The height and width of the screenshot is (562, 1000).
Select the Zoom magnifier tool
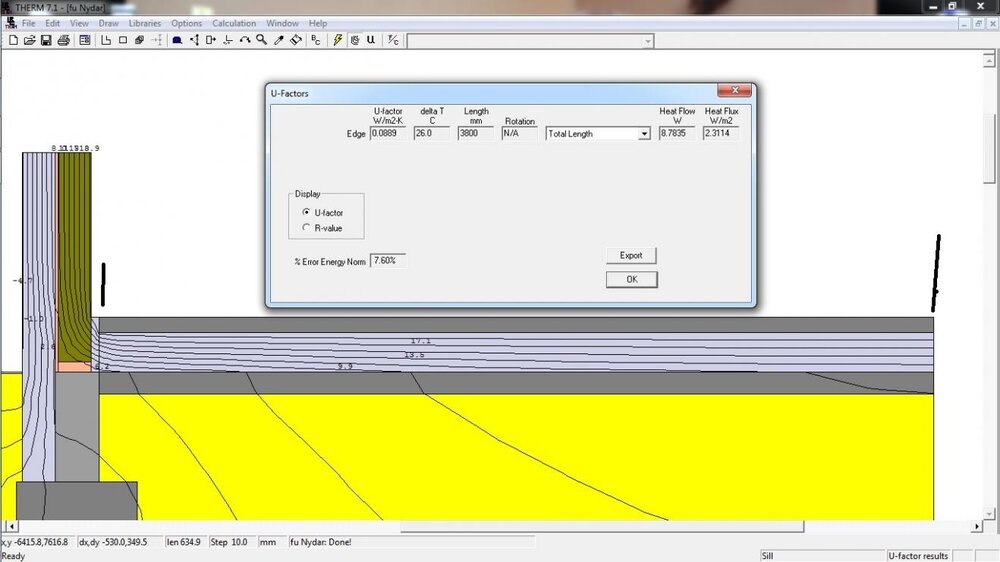point(261,41)
